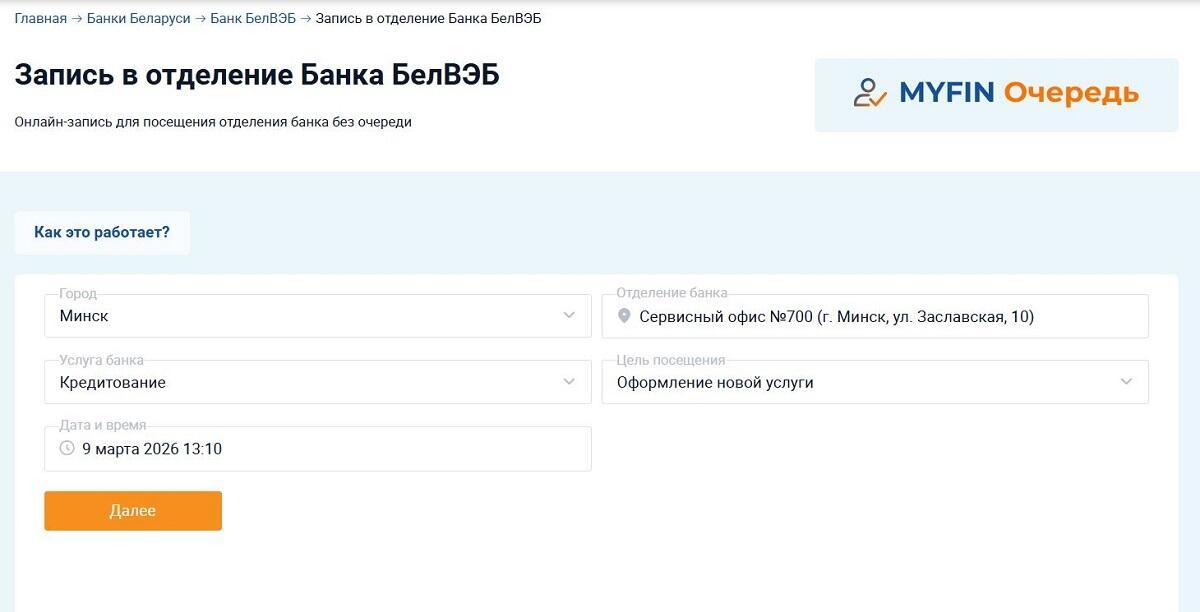
Task: Navigate to Банк БелВЭБ breadcrumb
Action: pyautogui.click(x=253, y=19)
